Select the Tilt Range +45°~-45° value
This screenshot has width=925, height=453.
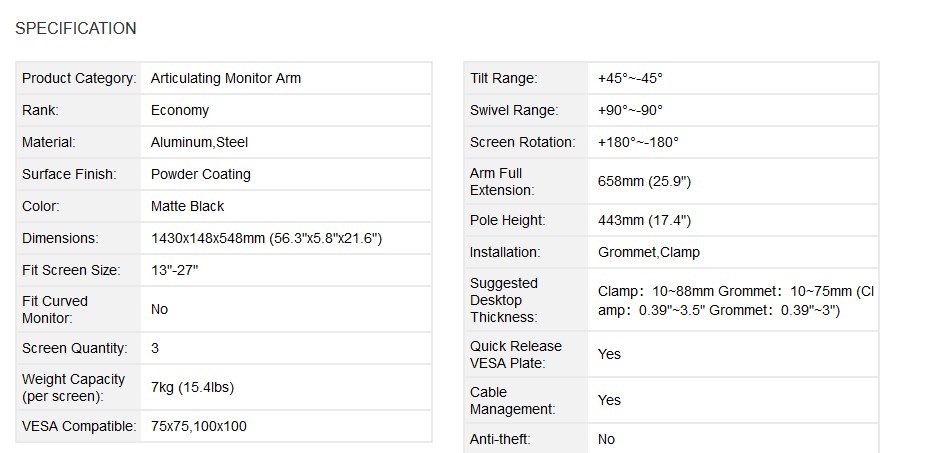click(630, 78)
